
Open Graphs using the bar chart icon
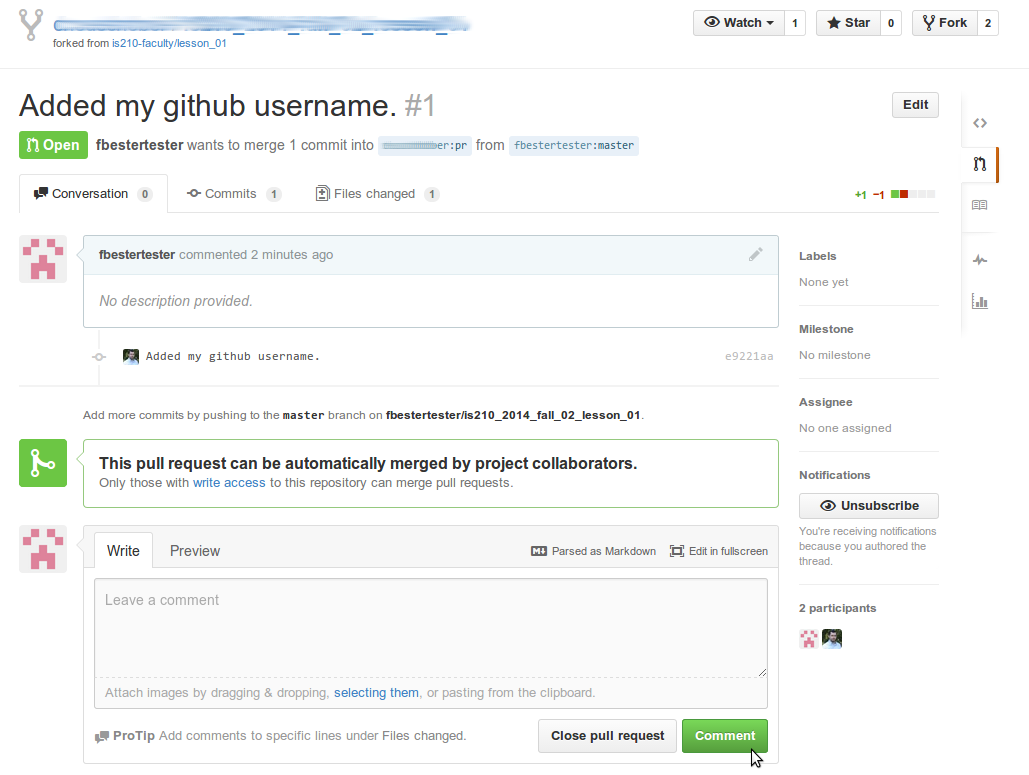tap(980, 301)
